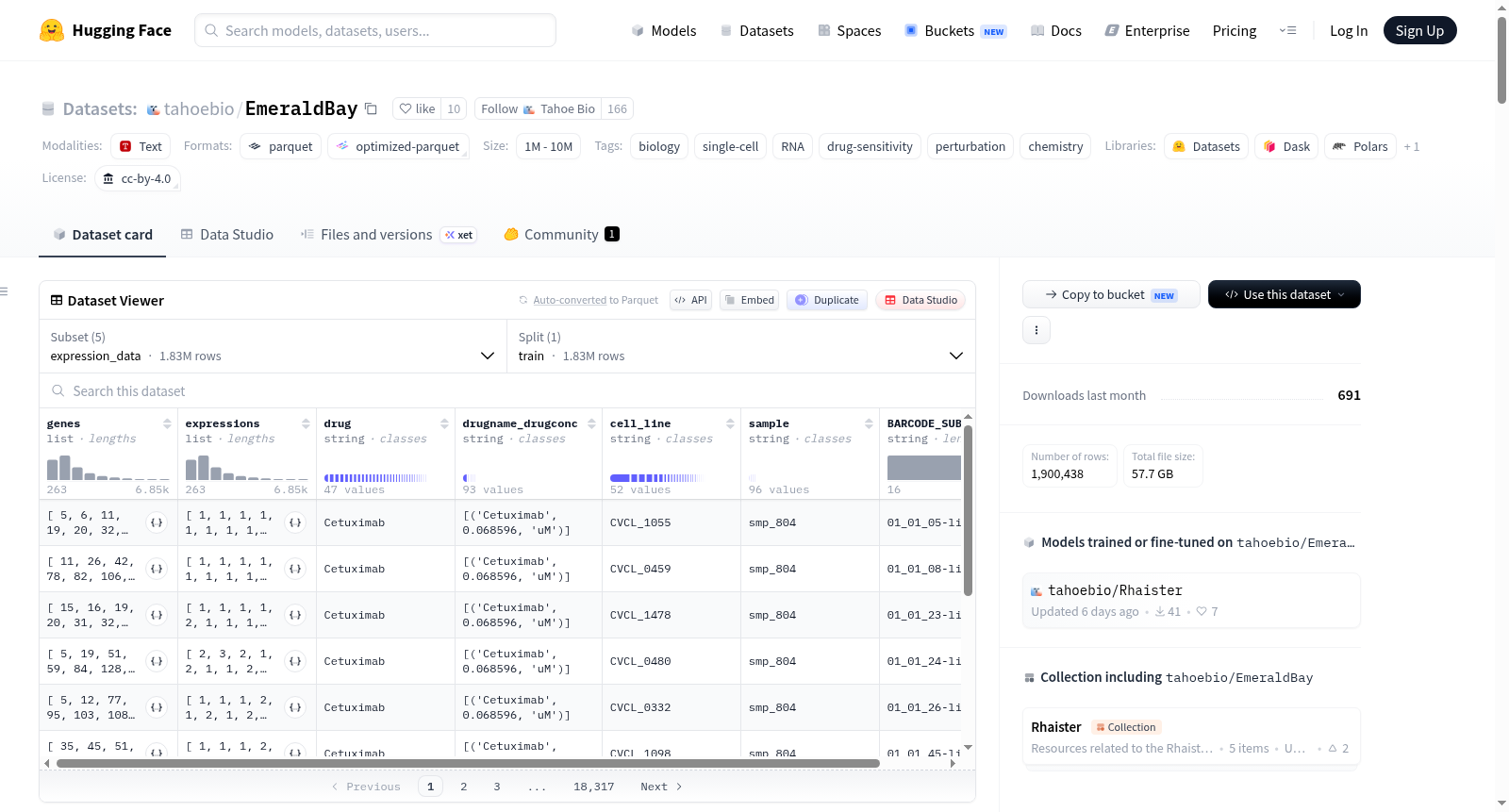Expand the JSON icon in genes row 59, 84, 128
1509x812 pixels.
tap(157, 661)
